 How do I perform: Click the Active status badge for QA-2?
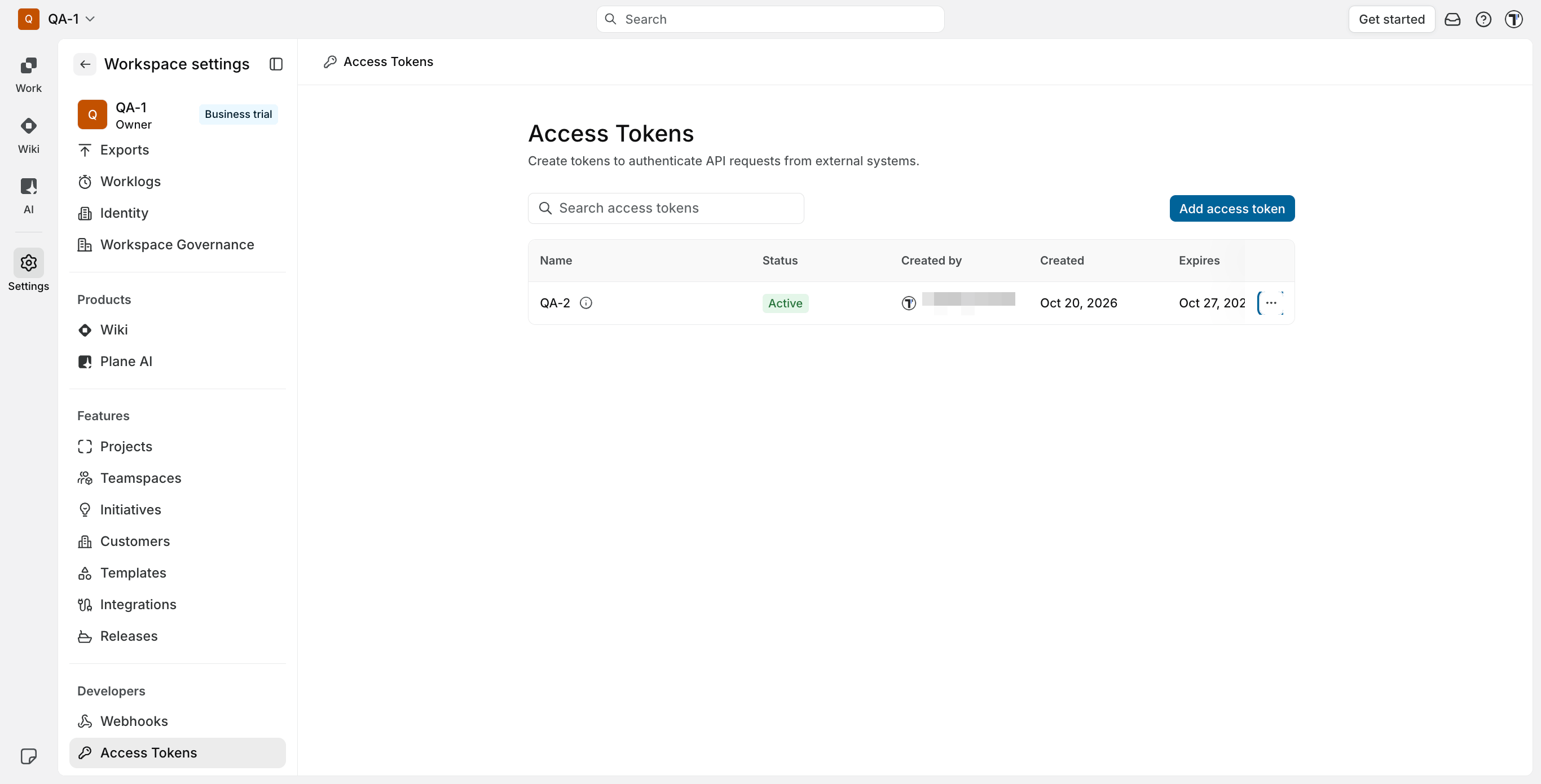[x=785, y=303]
